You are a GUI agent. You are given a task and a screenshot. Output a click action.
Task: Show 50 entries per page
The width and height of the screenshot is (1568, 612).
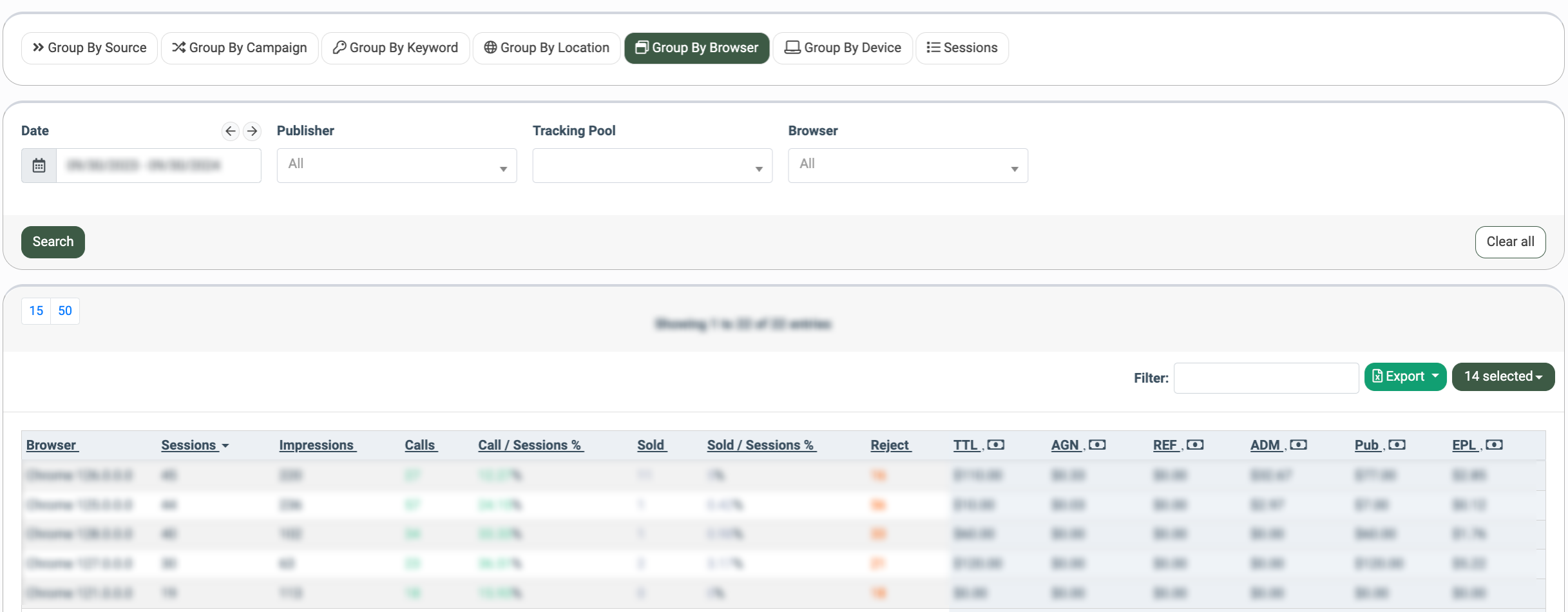coord(65,311)
